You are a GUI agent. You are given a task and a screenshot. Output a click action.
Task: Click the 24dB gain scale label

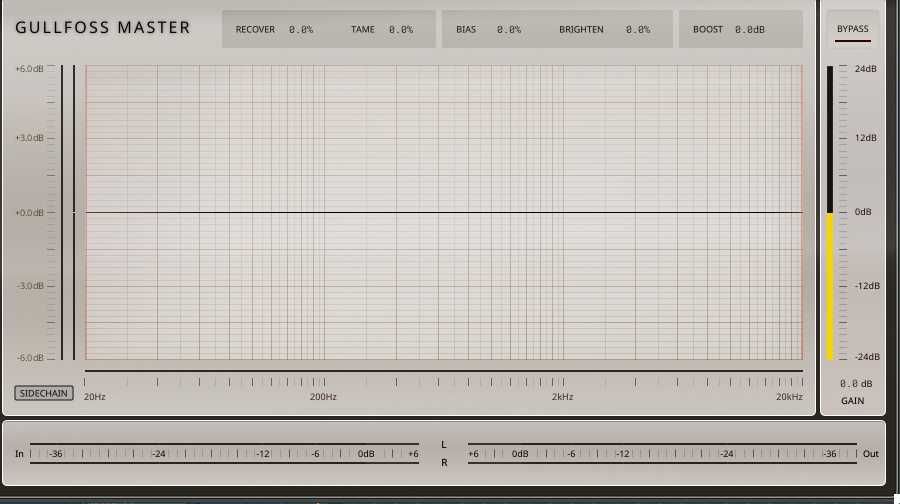click(x=866, y=69)
